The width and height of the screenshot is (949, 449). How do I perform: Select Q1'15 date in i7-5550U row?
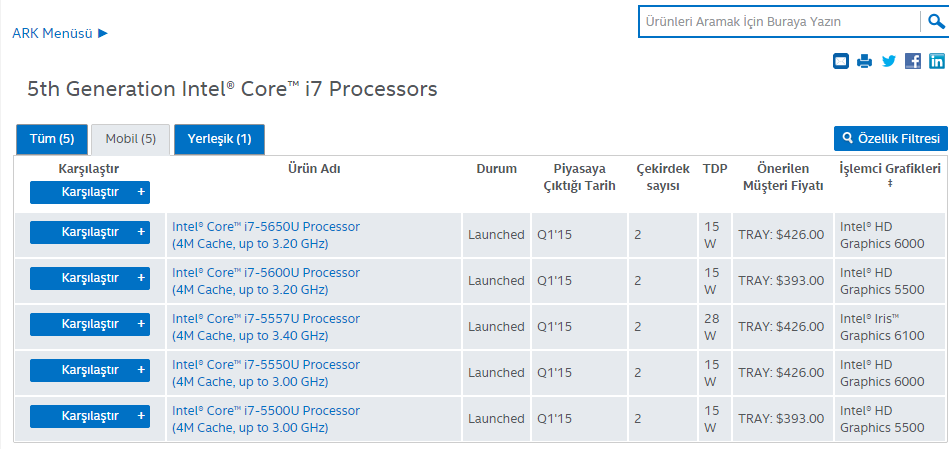[554, 373]
